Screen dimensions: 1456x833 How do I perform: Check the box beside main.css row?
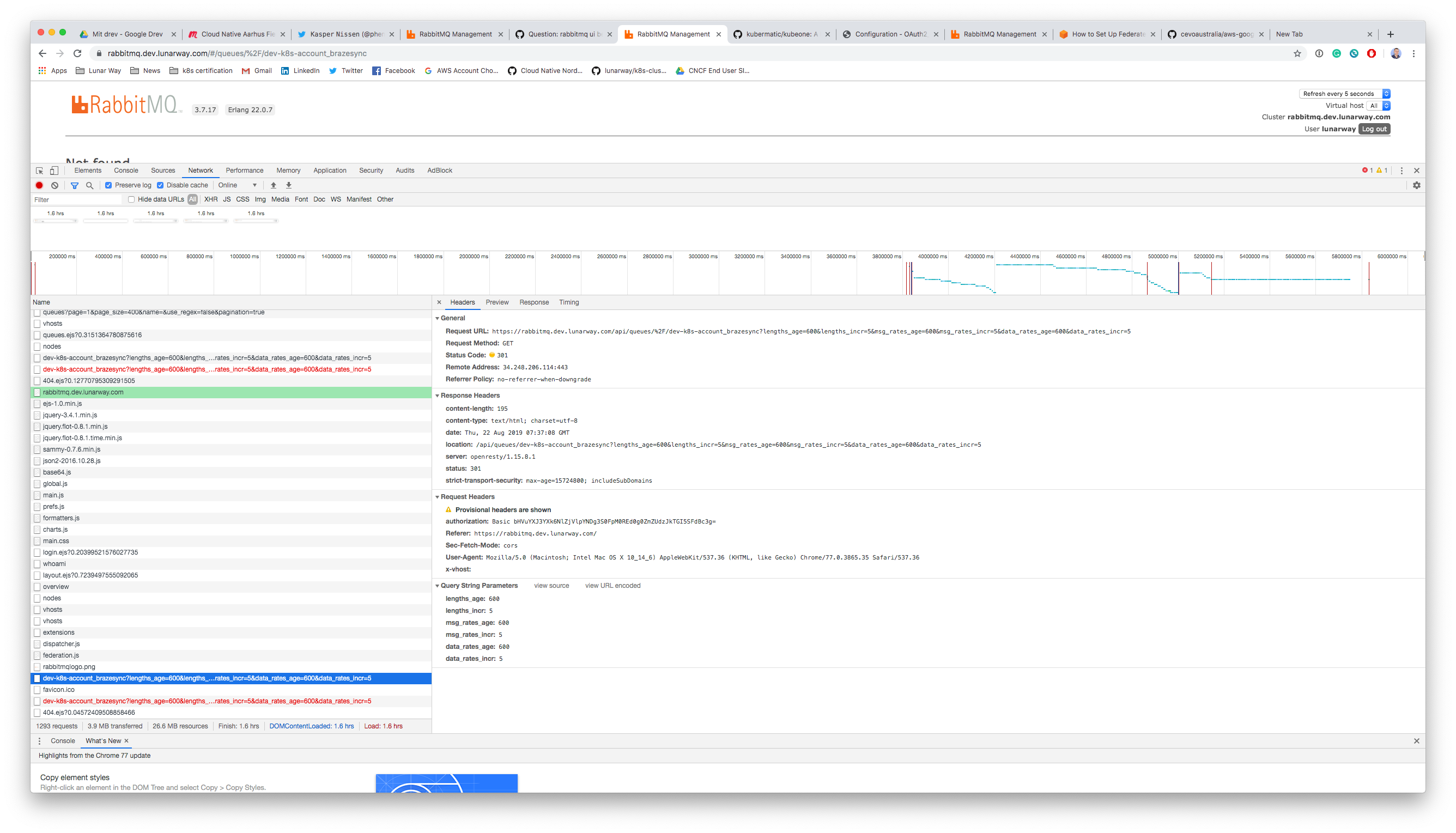[37, 541]
